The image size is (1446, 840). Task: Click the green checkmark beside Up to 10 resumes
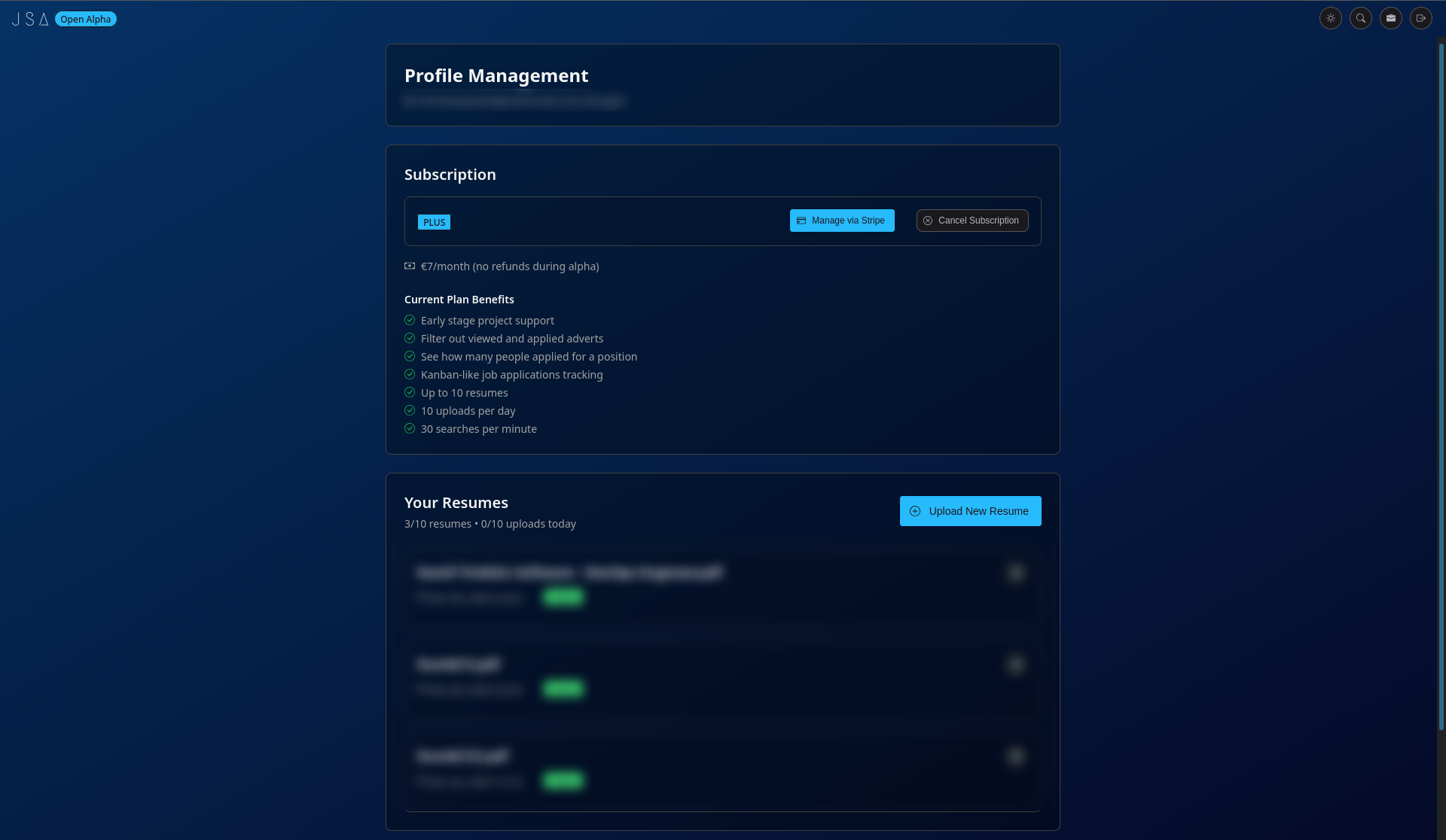[410, 392]
